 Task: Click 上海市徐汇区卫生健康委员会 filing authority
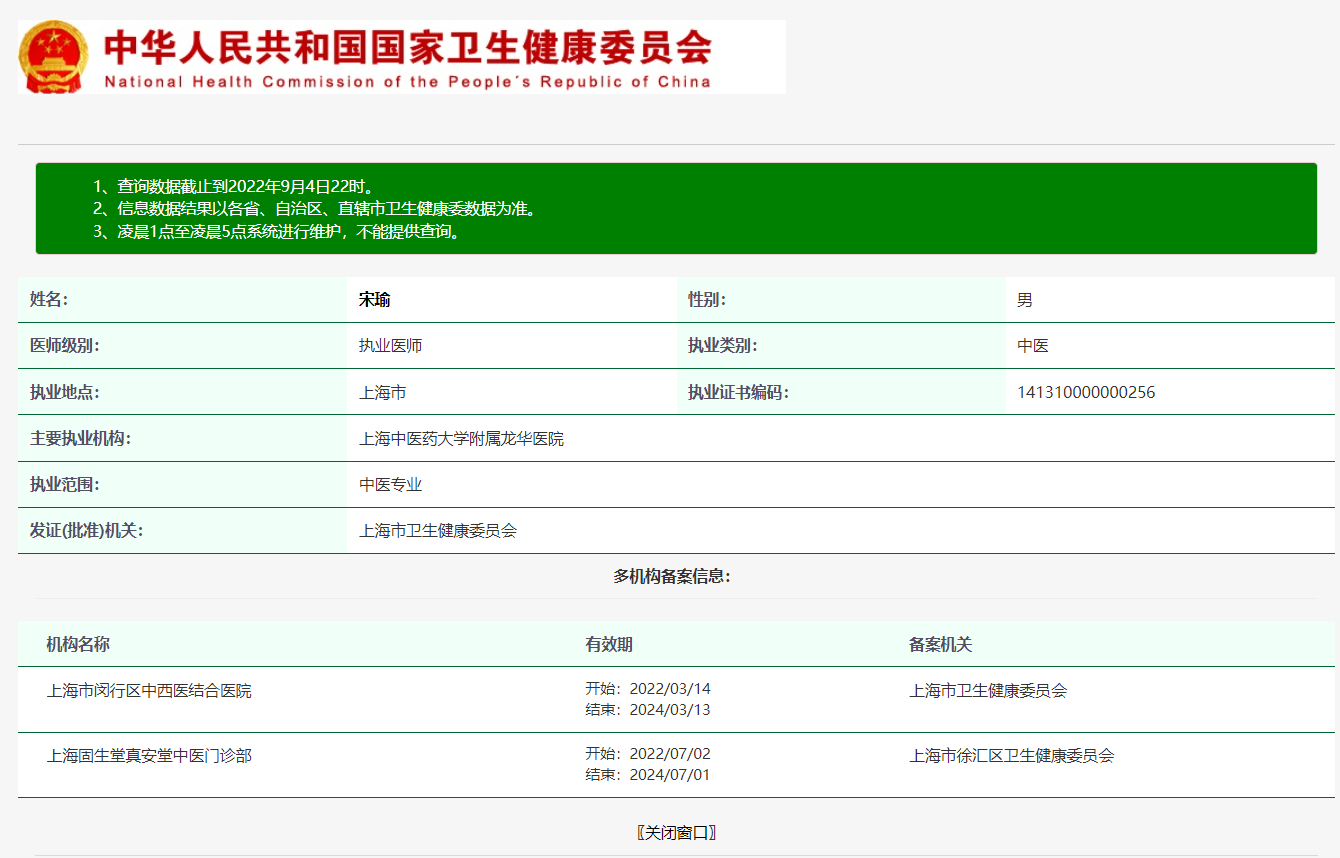pos(1011,755)
